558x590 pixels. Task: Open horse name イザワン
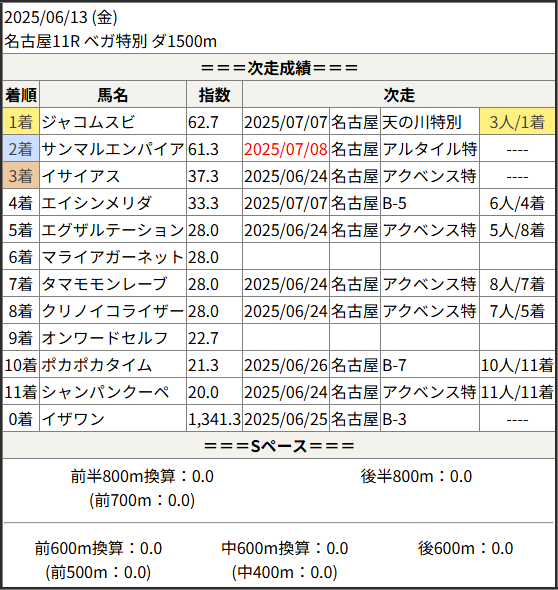pyautogui.click(x=73, y=419)
